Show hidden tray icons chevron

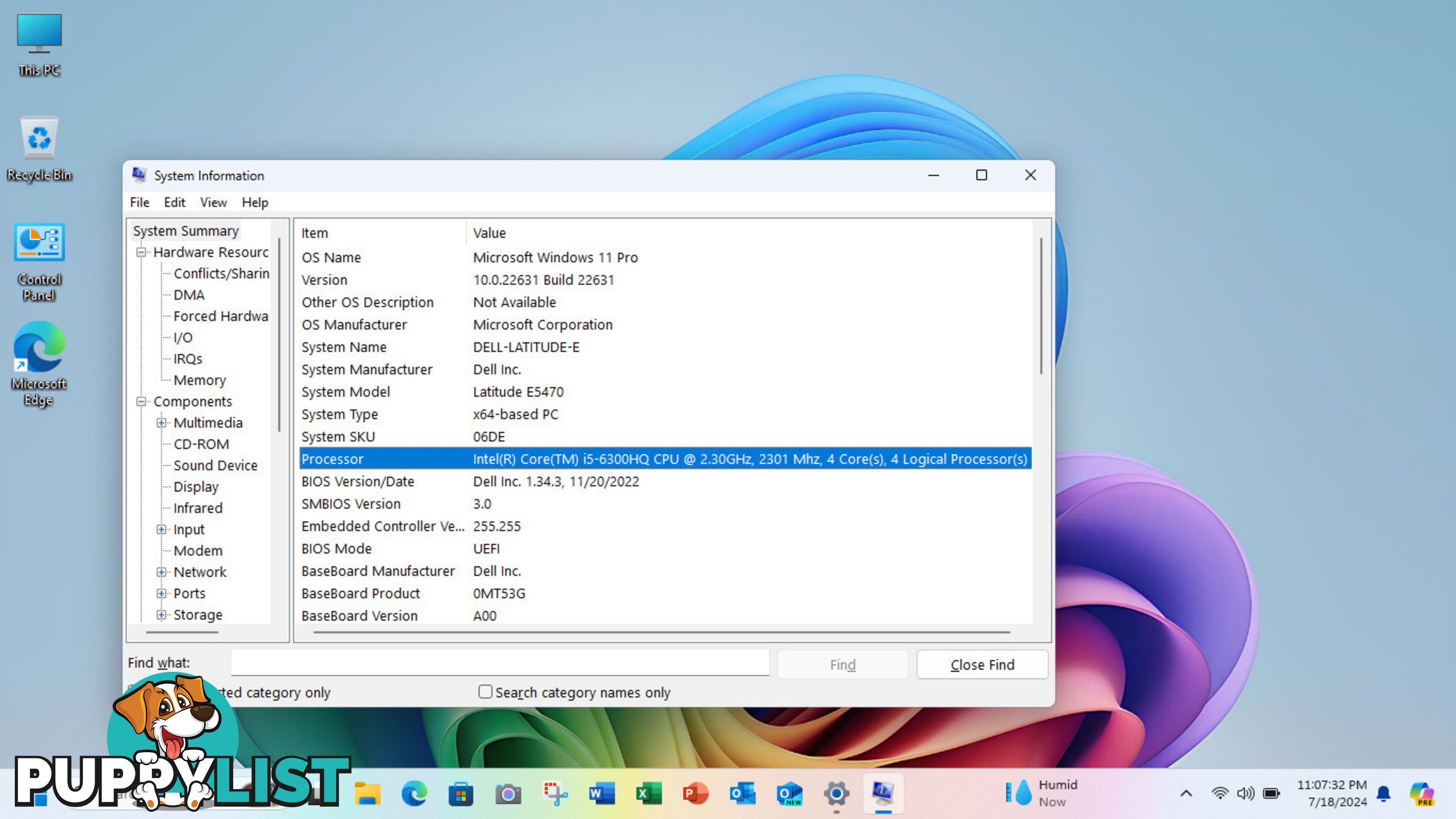point(1186,794)
